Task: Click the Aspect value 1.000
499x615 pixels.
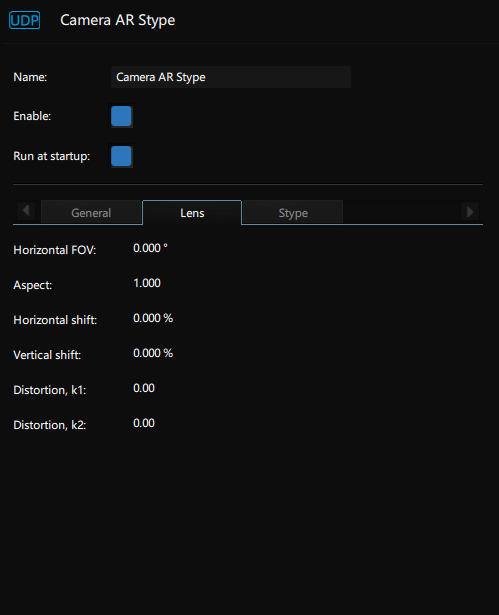Action: pyautogui.click(x=147, y=283)
